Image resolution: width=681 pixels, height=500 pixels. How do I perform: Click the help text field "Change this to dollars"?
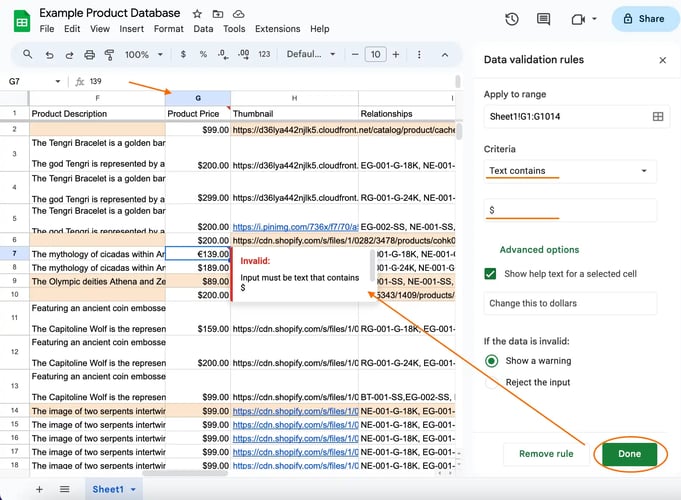[x=570, y=303]
